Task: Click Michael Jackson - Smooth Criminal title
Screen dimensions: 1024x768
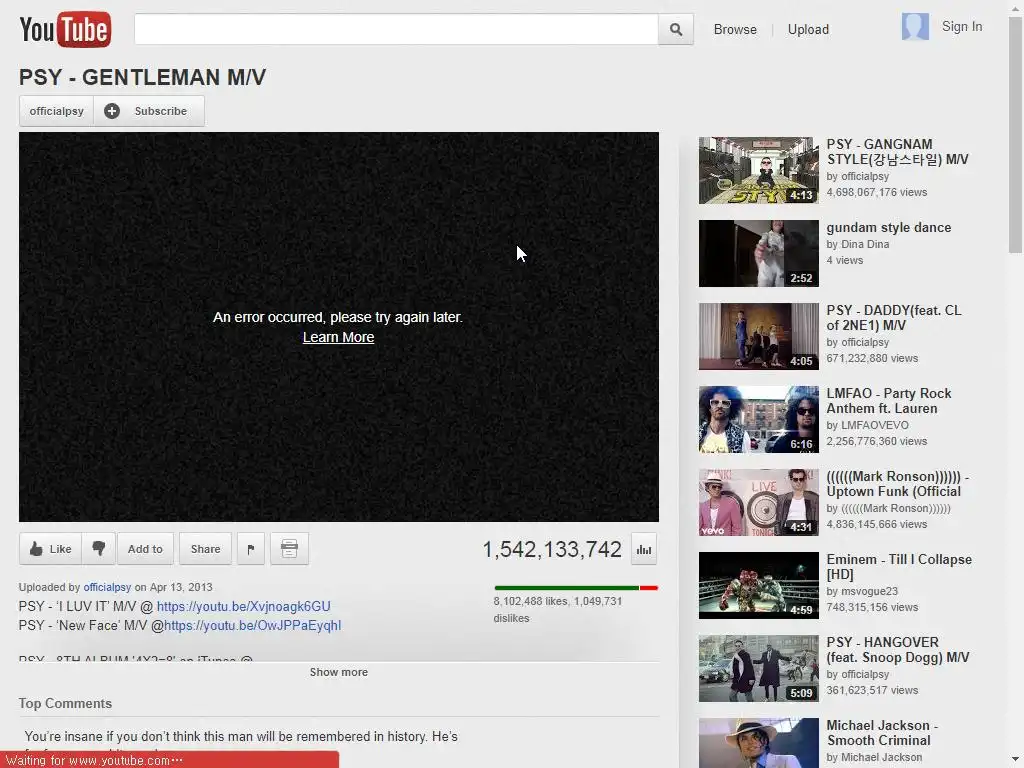Action: [x=882, y=733]
